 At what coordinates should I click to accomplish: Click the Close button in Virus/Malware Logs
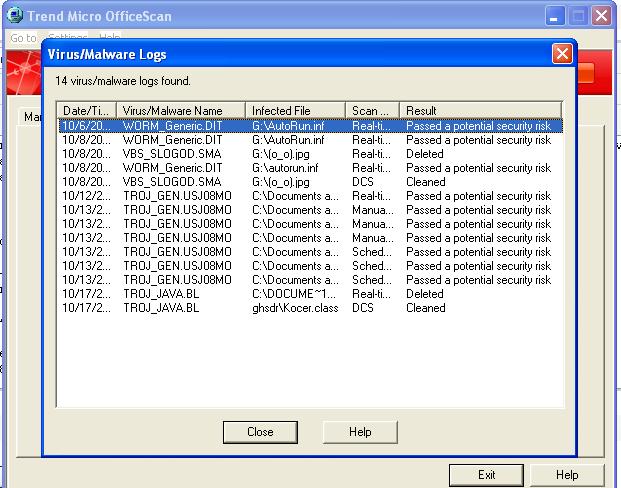(260, 432)
